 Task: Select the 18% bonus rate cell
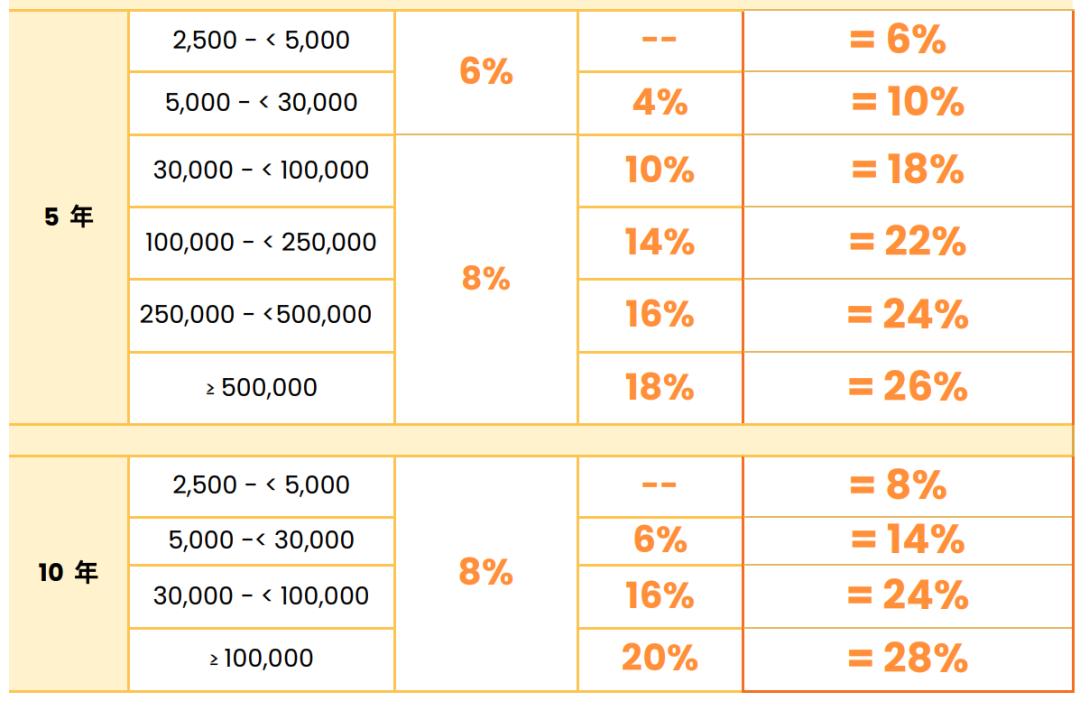tap(660, 387)
